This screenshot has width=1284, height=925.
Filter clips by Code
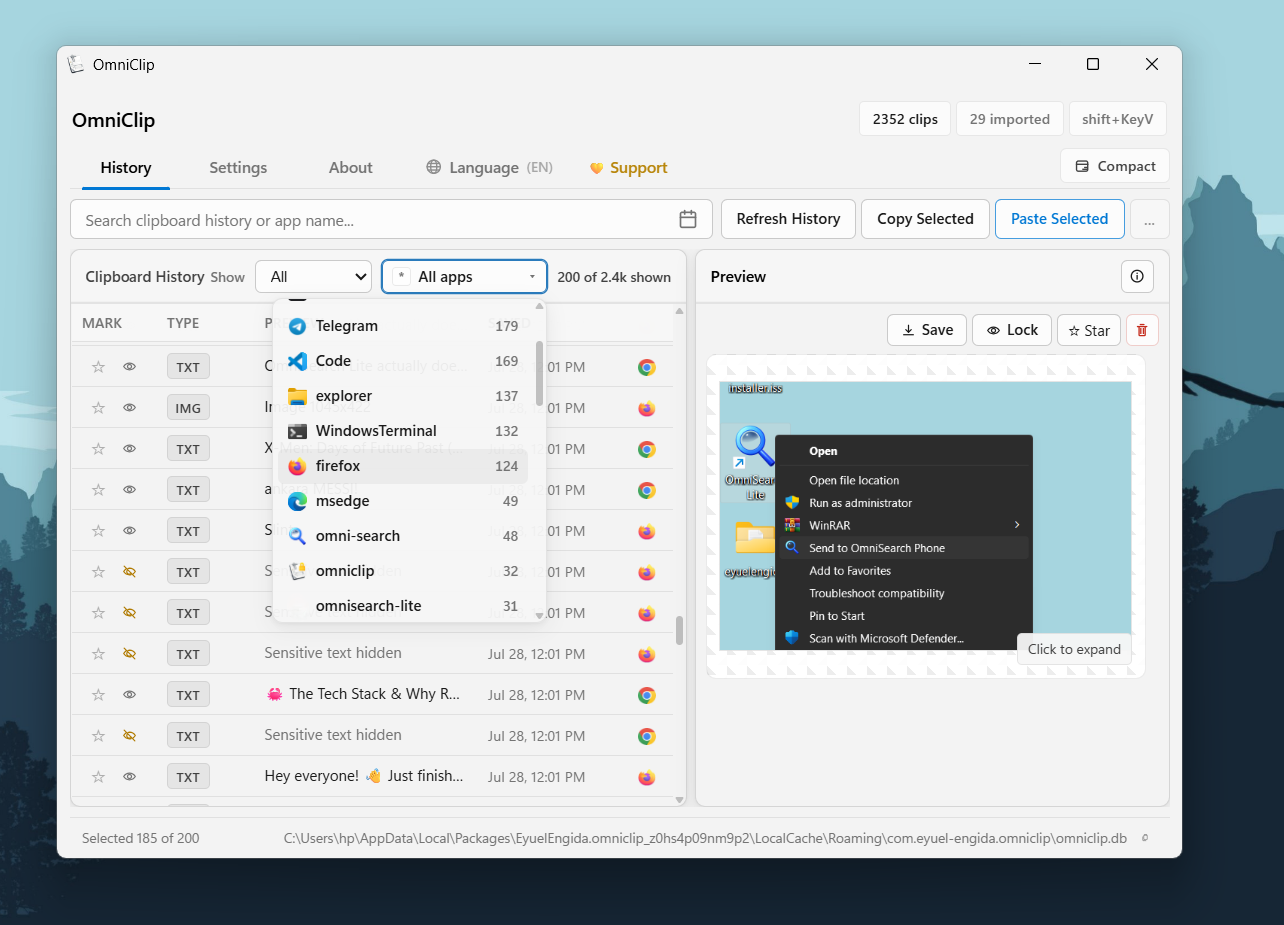[403, 361]
